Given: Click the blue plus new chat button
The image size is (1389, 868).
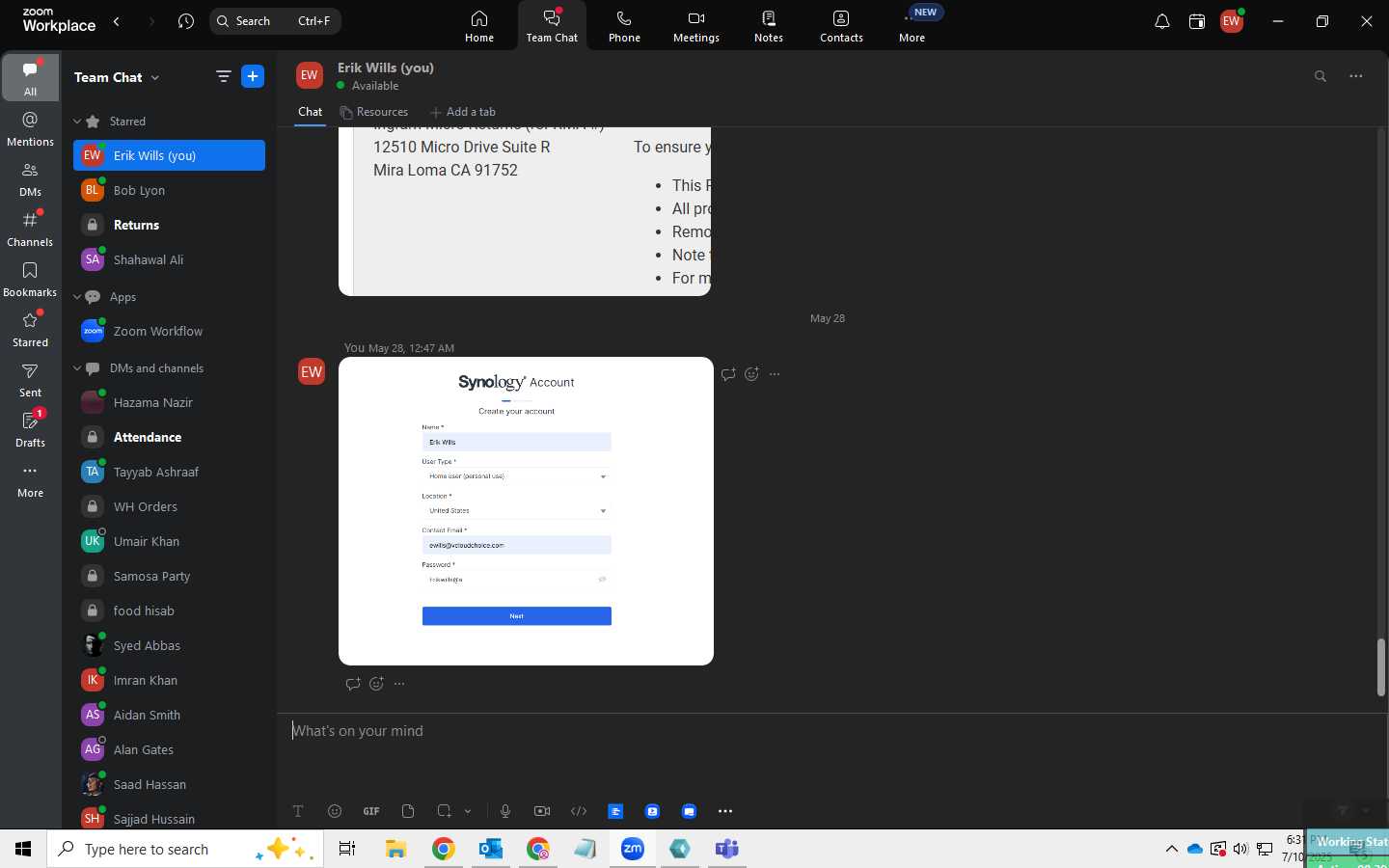Looking at the screenshot, I should pos(253,77).
